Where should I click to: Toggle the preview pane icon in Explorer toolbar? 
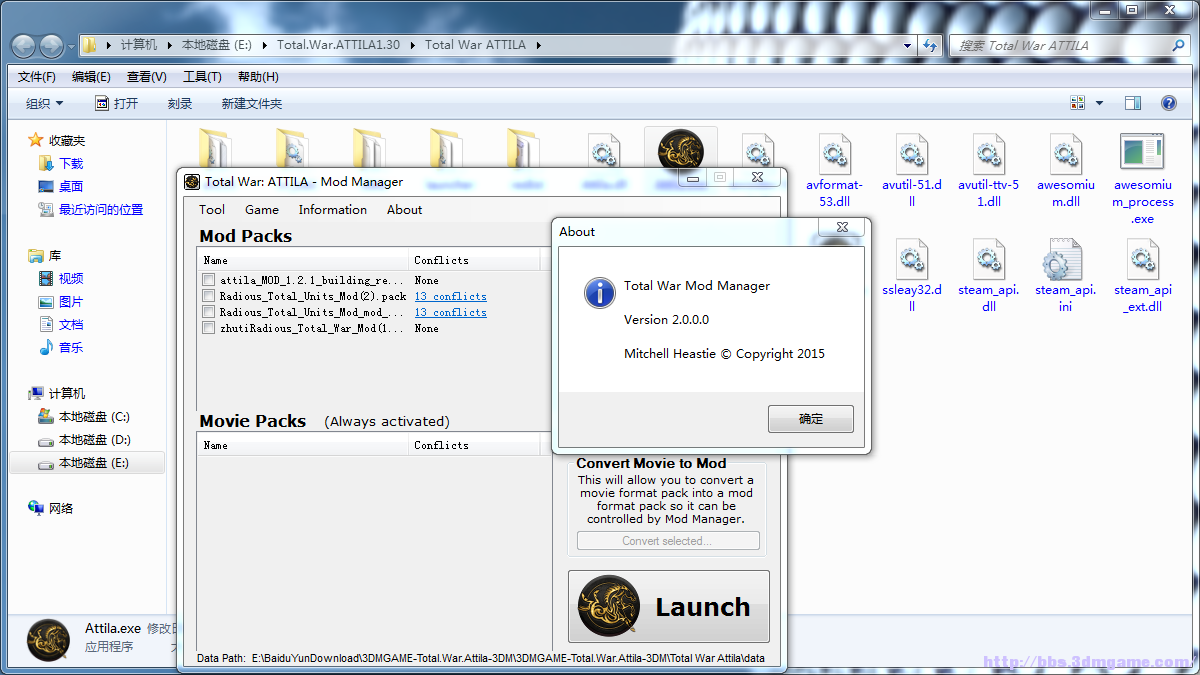(x=1133, y=103)
